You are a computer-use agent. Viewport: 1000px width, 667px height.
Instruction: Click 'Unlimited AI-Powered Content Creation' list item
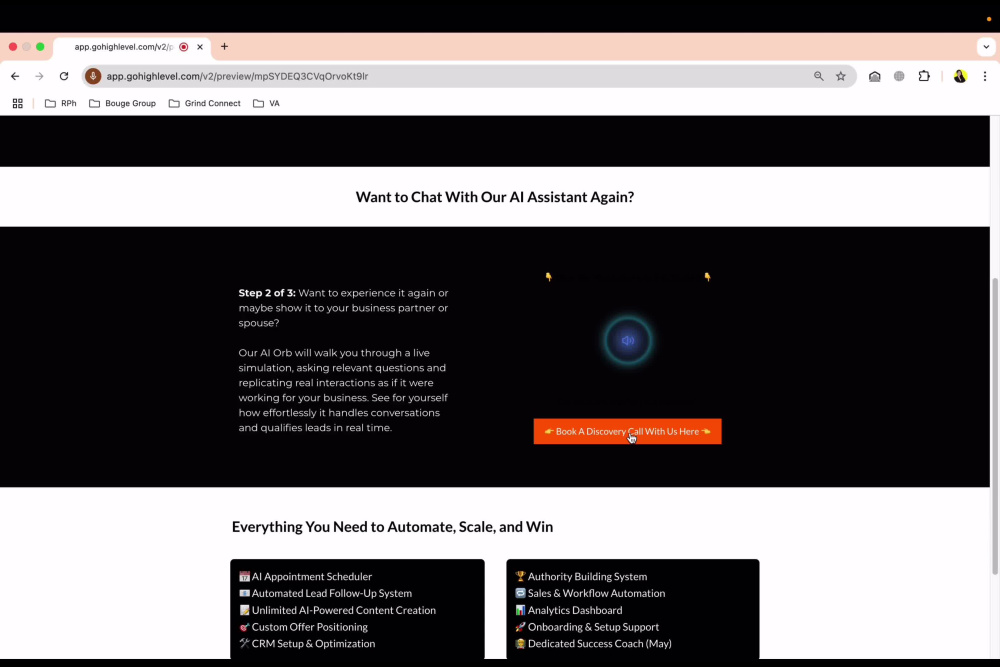(x=337, y=610)
